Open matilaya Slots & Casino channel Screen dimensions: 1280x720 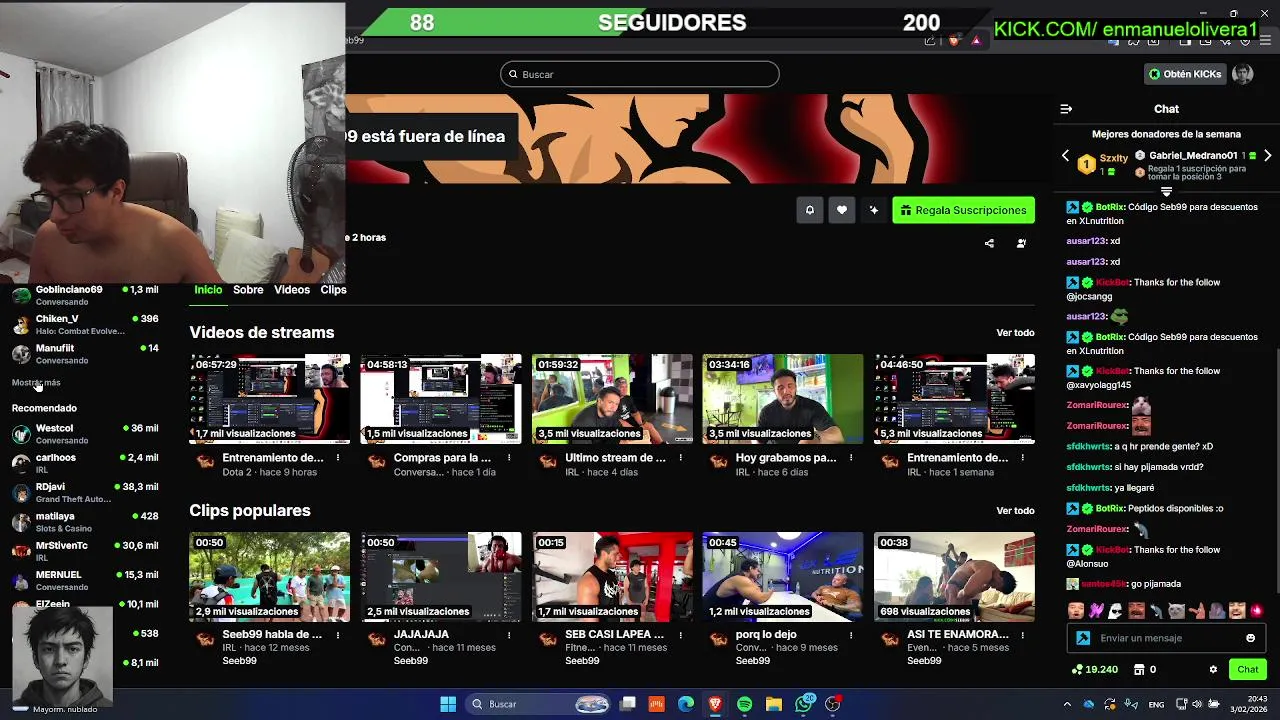point(85,522)
